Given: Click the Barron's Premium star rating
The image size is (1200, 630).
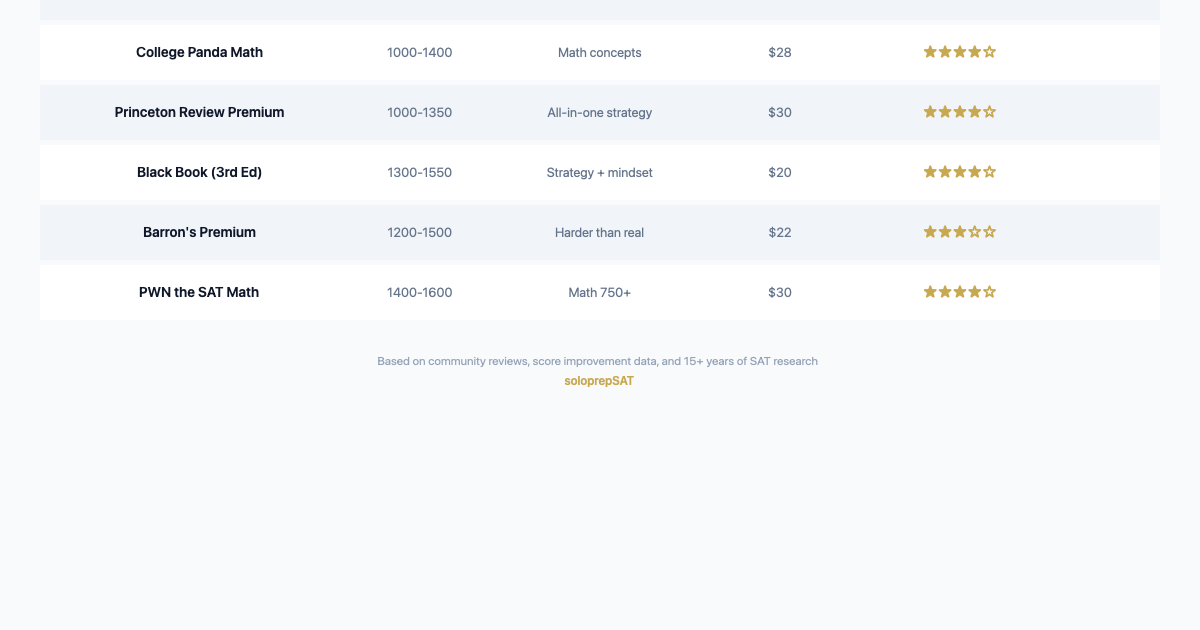Looking at the screenshot, I should (960, 232).
